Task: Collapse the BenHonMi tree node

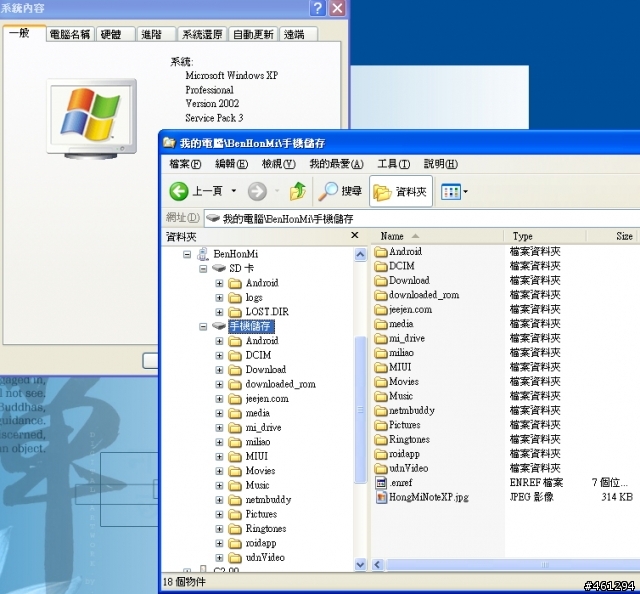Action: (187, 254)
